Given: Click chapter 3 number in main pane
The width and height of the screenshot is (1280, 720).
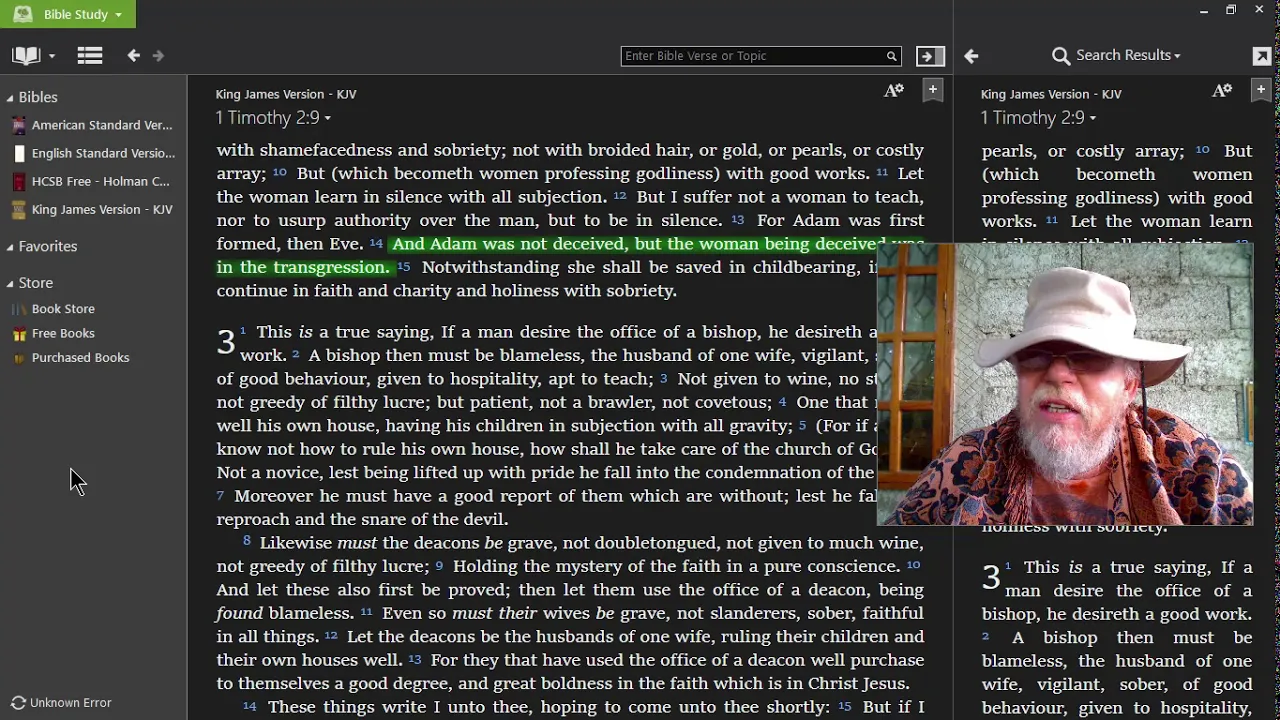Looking at the screenshot, I should [x=226, y=343].
